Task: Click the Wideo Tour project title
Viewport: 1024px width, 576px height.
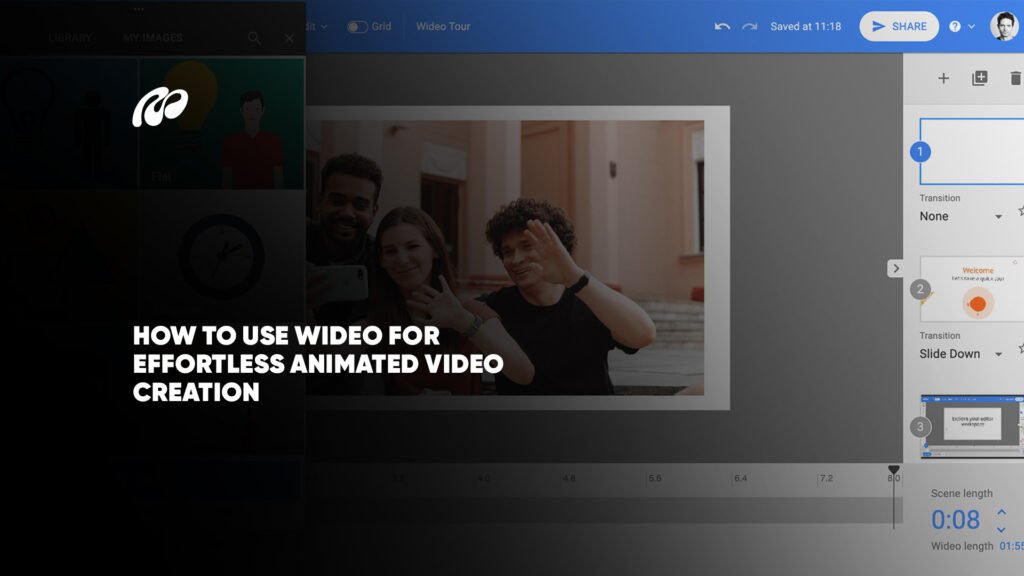Action: pos(443,27)
